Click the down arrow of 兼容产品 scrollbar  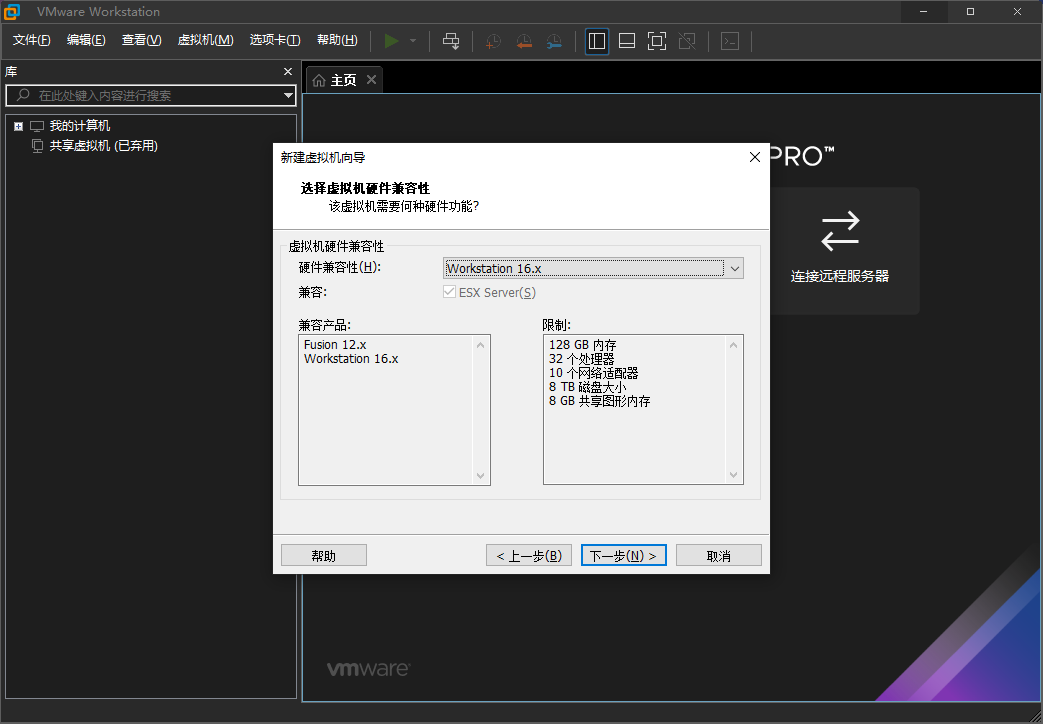click(481, 476)
